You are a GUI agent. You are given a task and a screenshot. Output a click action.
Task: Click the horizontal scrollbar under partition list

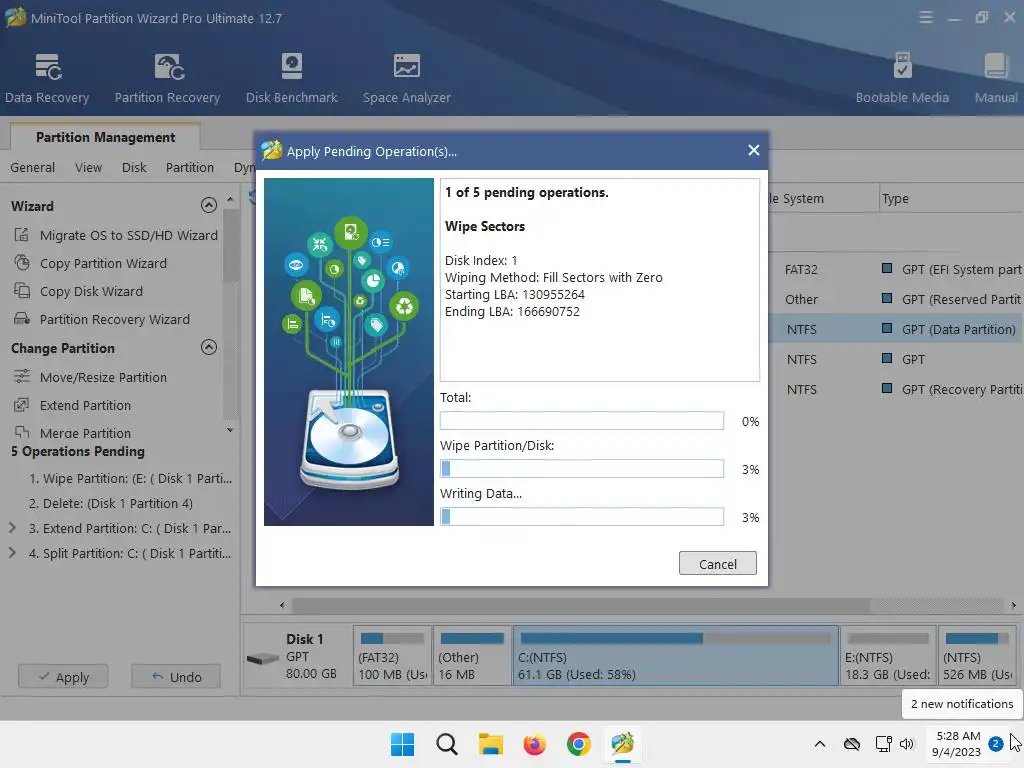(x=581, y=605)
